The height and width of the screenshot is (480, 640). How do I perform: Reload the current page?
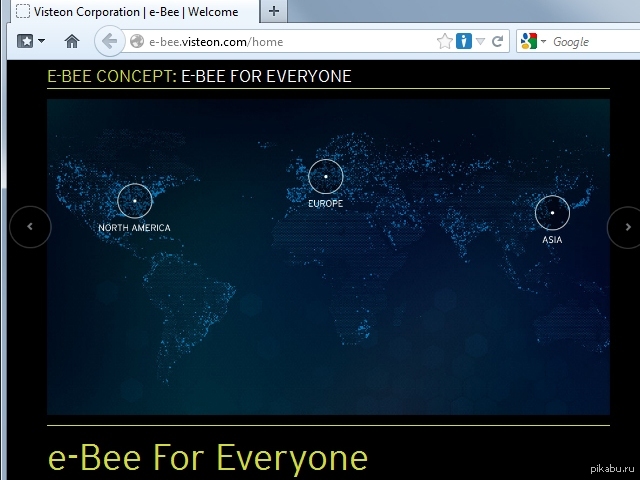(x=497, y=41)
